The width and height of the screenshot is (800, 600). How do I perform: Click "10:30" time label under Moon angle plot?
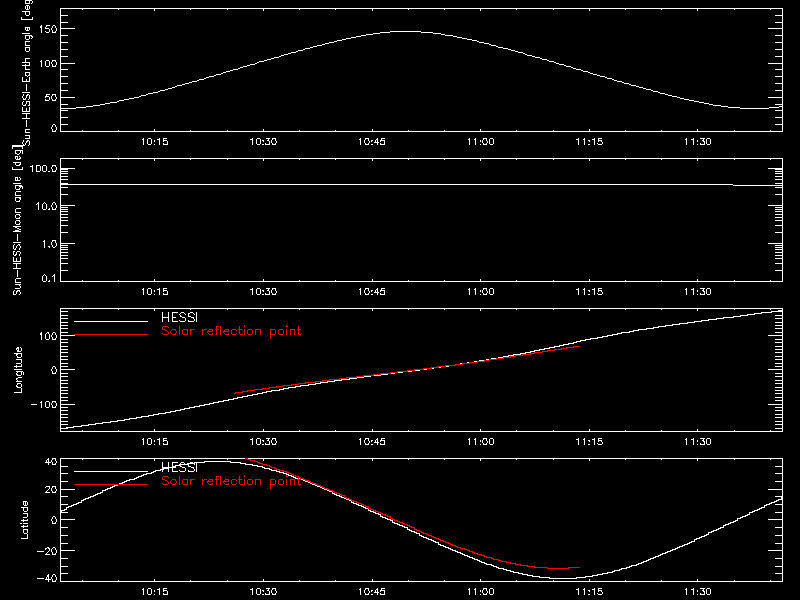263,292
